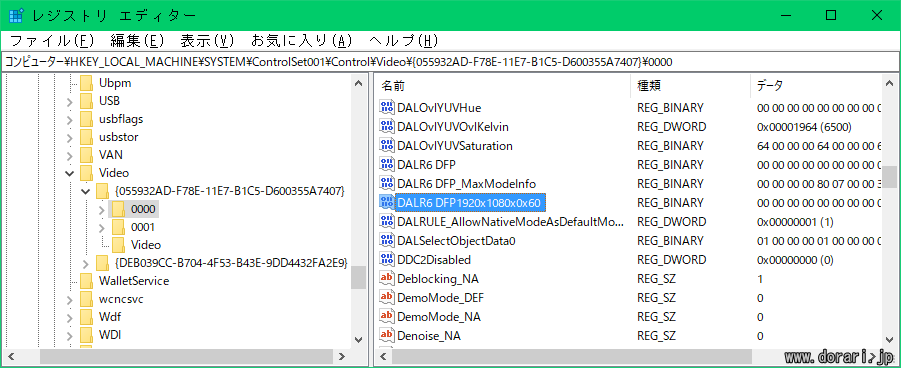Click the usbflags folder icon
The width and height of the screenshot is (901, 368).
point(86,119)
